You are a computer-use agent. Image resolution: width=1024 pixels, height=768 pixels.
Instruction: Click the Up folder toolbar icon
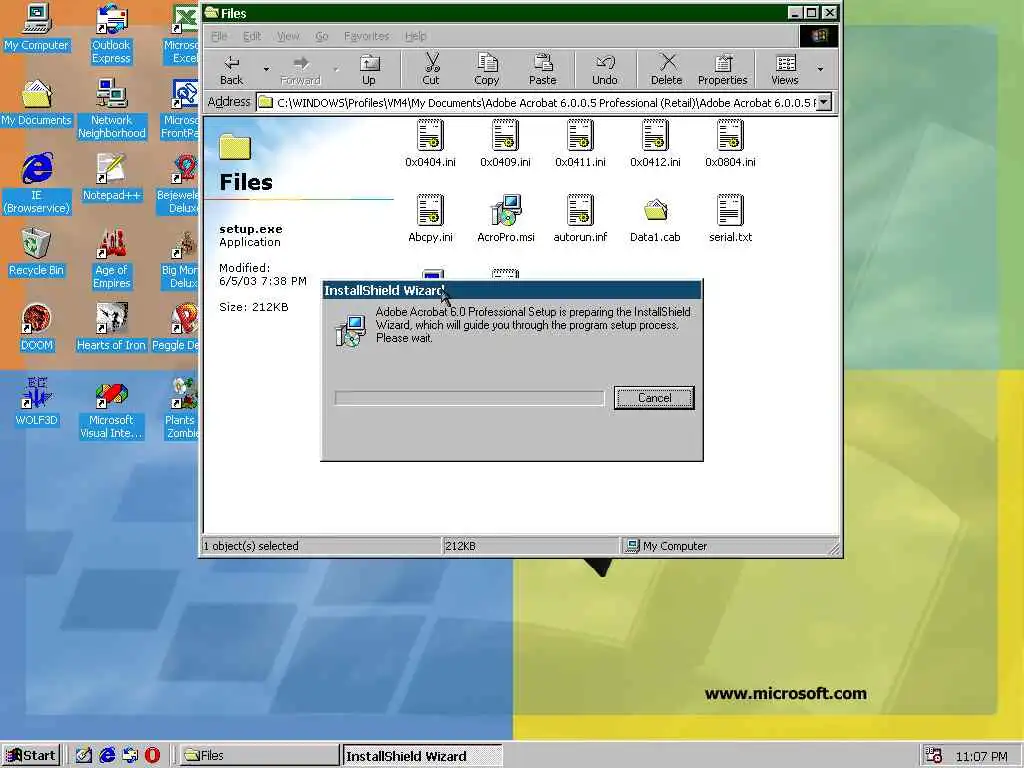(x=369, y=69)
